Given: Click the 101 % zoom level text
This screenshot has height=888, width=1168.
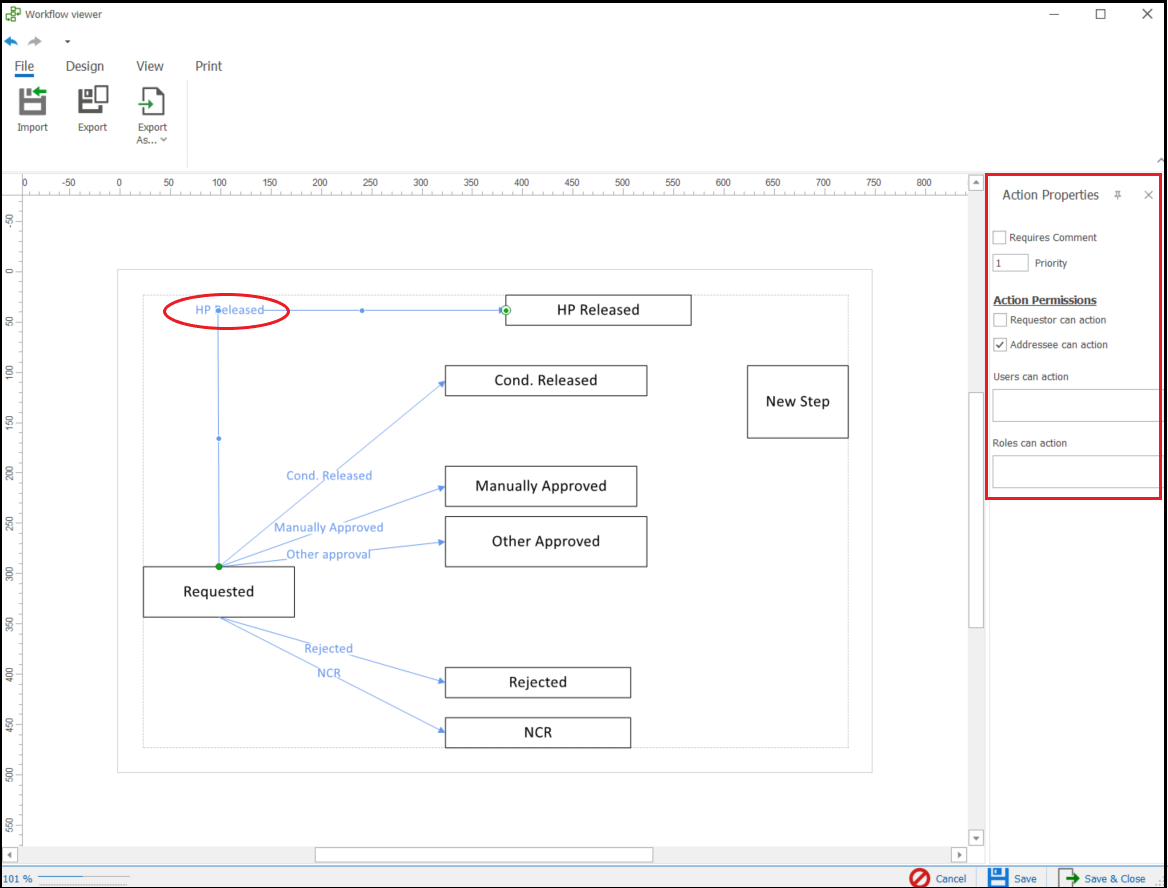Looking at the screenshot, I should (x=18, y=878).
